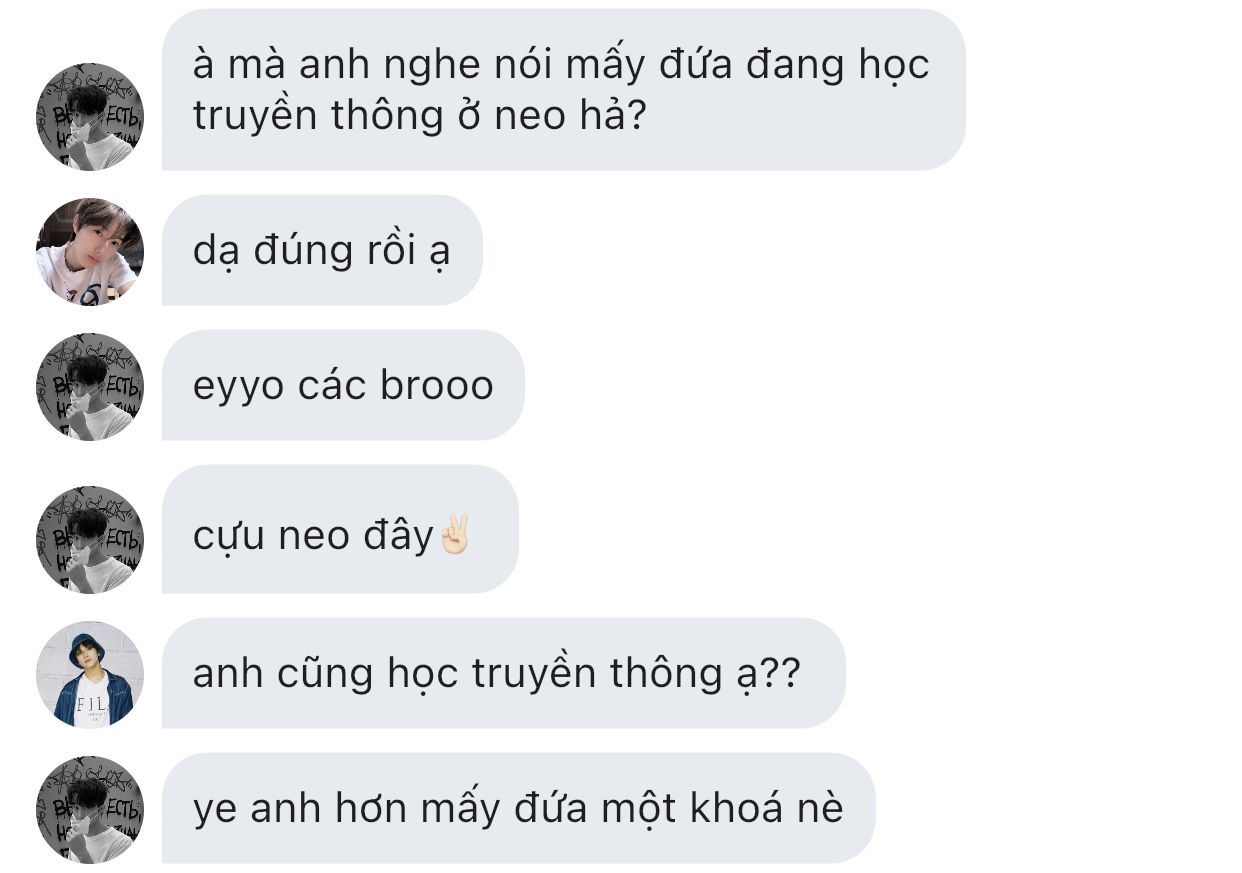This screenshot has height=873, width=1242.
Task: Open avatar beside 'dạ đúng rồi ạ' message
Action: 90,251
